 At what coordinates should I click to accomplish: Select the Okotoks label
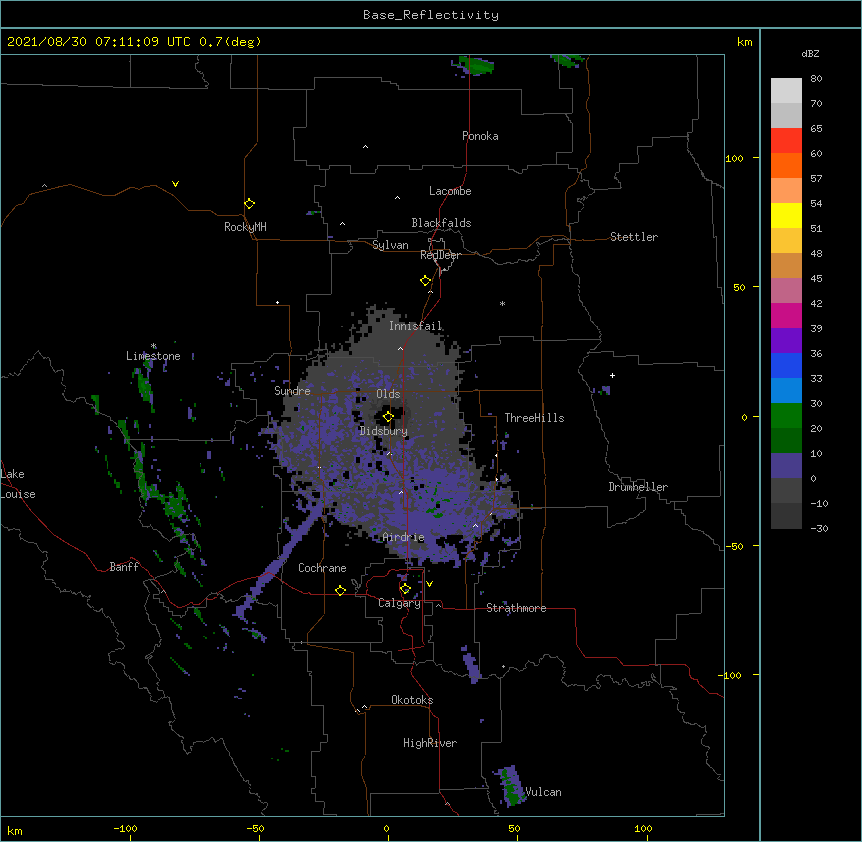(412, 700)
